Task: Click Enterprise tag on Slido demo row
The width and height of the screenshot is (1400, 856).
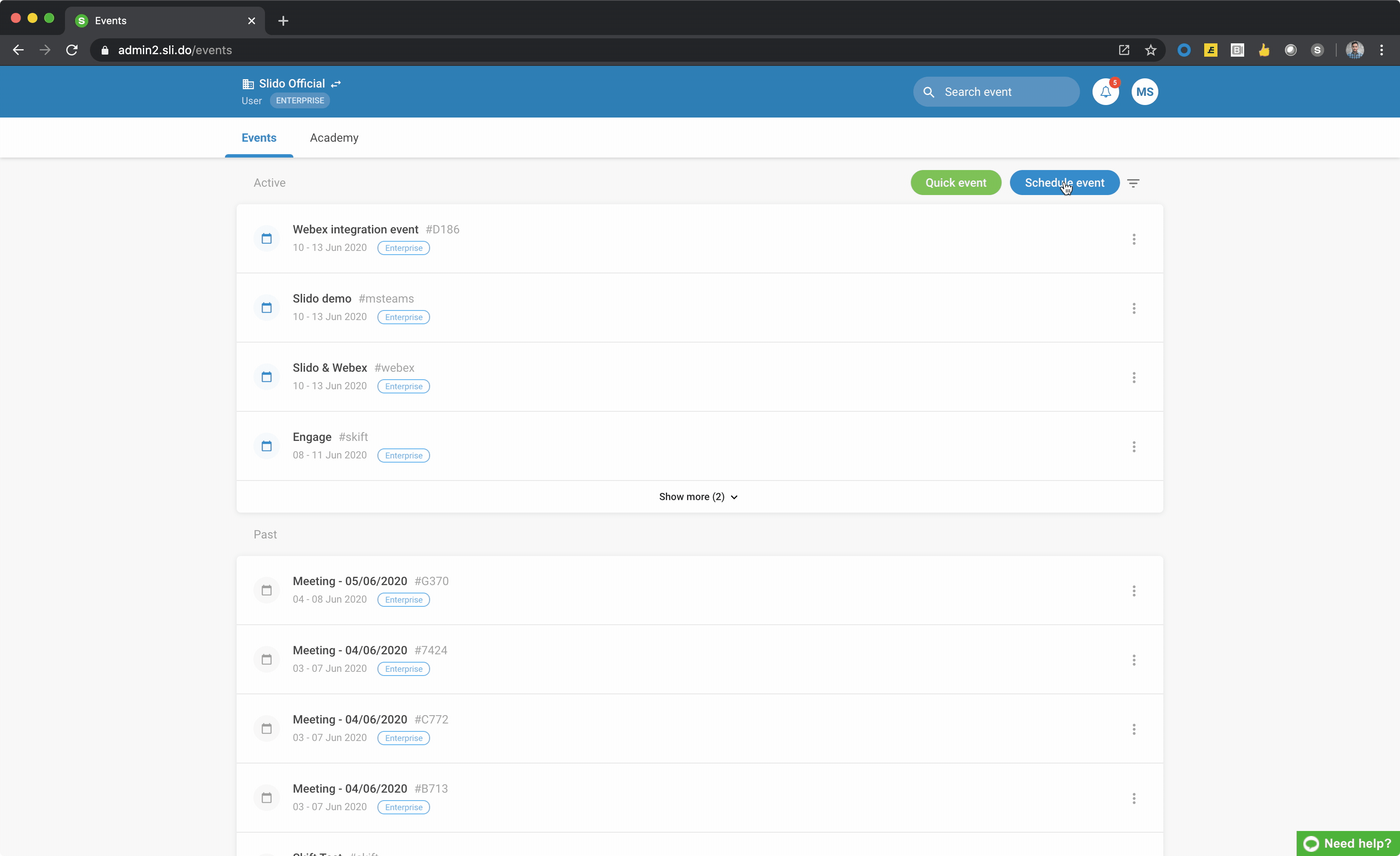Action: [403, 317]
